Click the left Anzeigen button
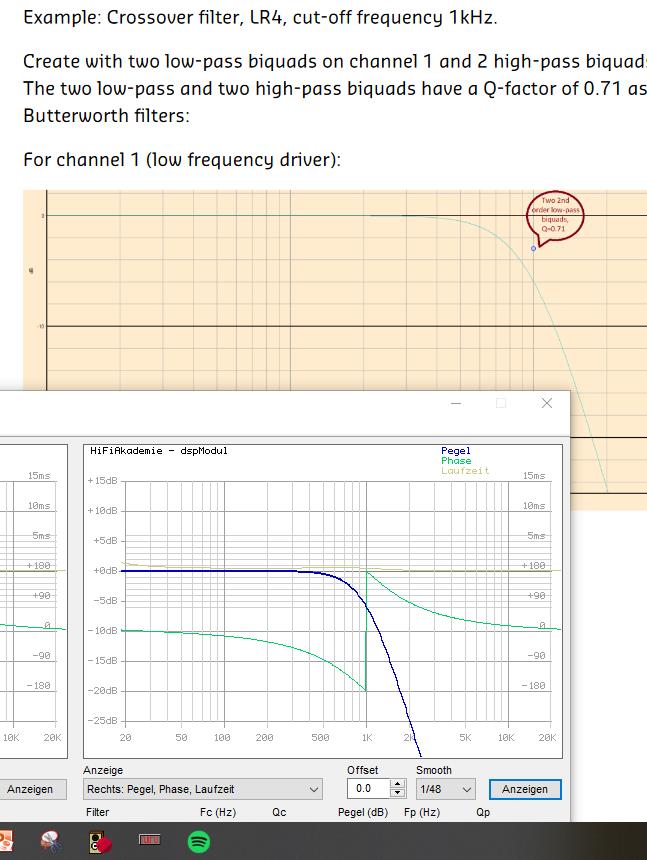The image size is (647, 860). [30, 789]
